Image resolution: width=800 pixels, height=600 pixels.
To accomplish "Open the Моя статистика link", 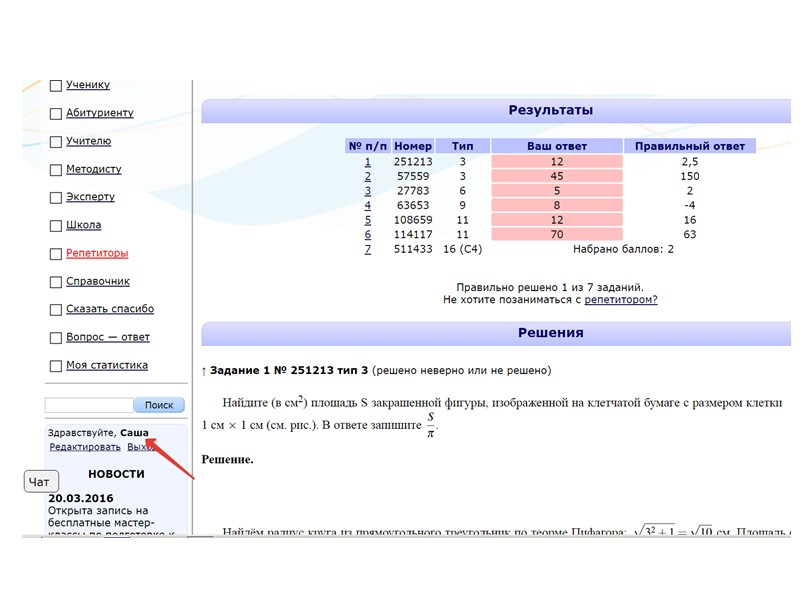I will tap(107, 365).
